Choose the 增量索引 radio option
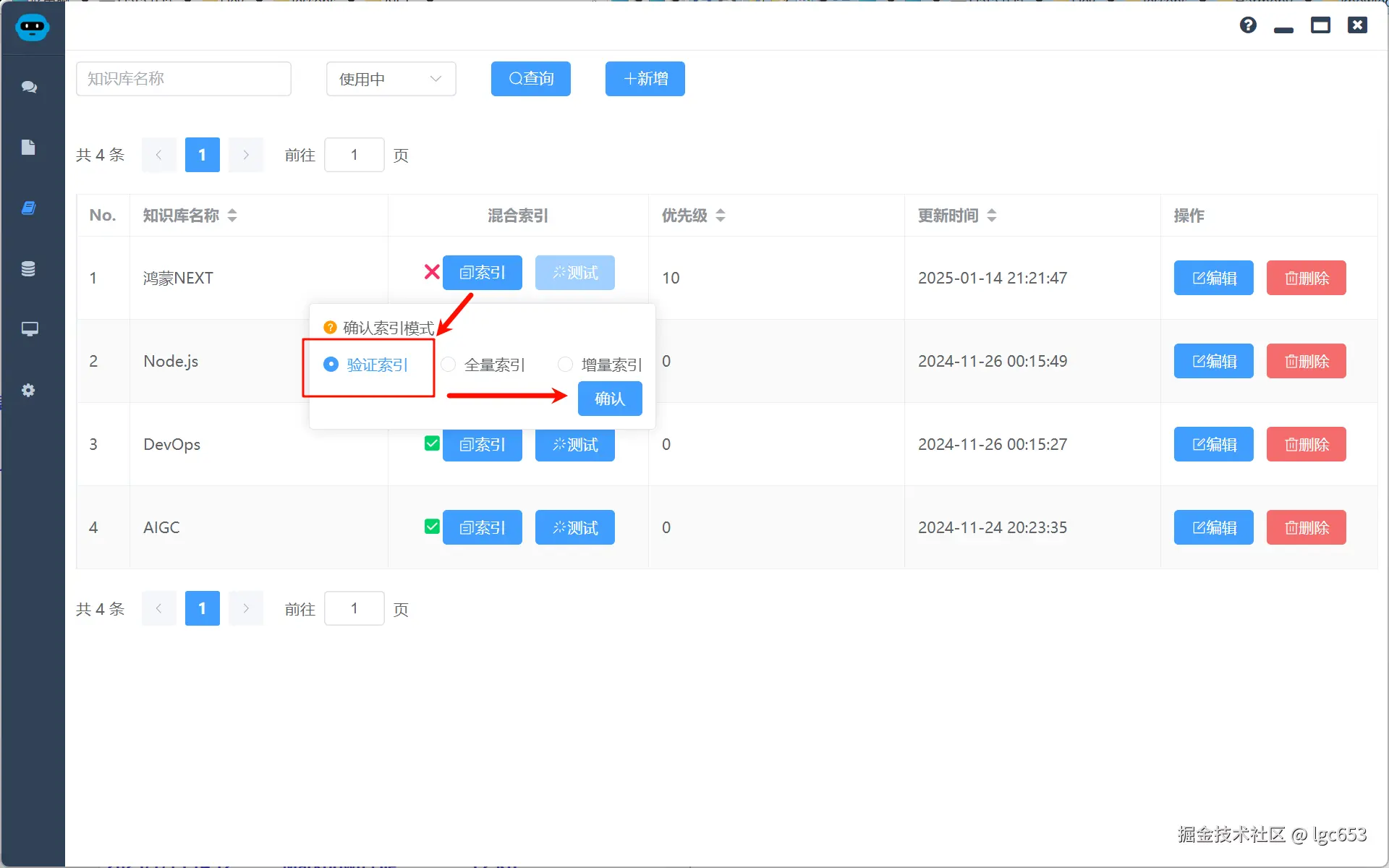Viewport: 1389px width, 868px height. click(x=566, y=365)
